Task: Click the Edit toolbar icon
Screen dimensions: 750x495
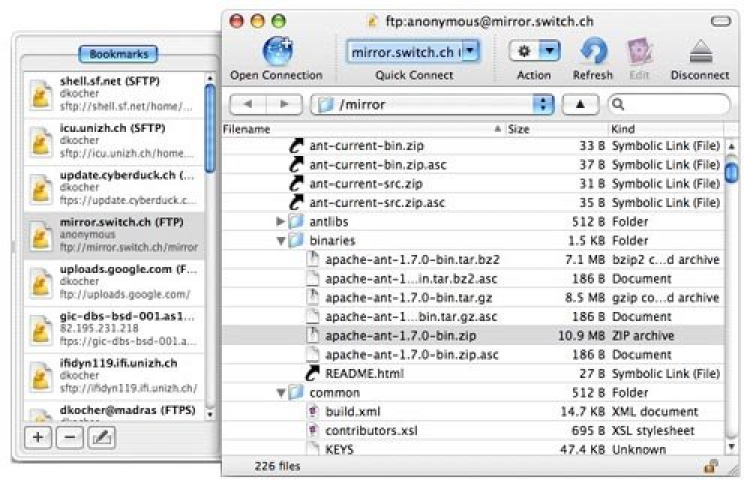Action: pyautogui.click(x=640, y=52)
